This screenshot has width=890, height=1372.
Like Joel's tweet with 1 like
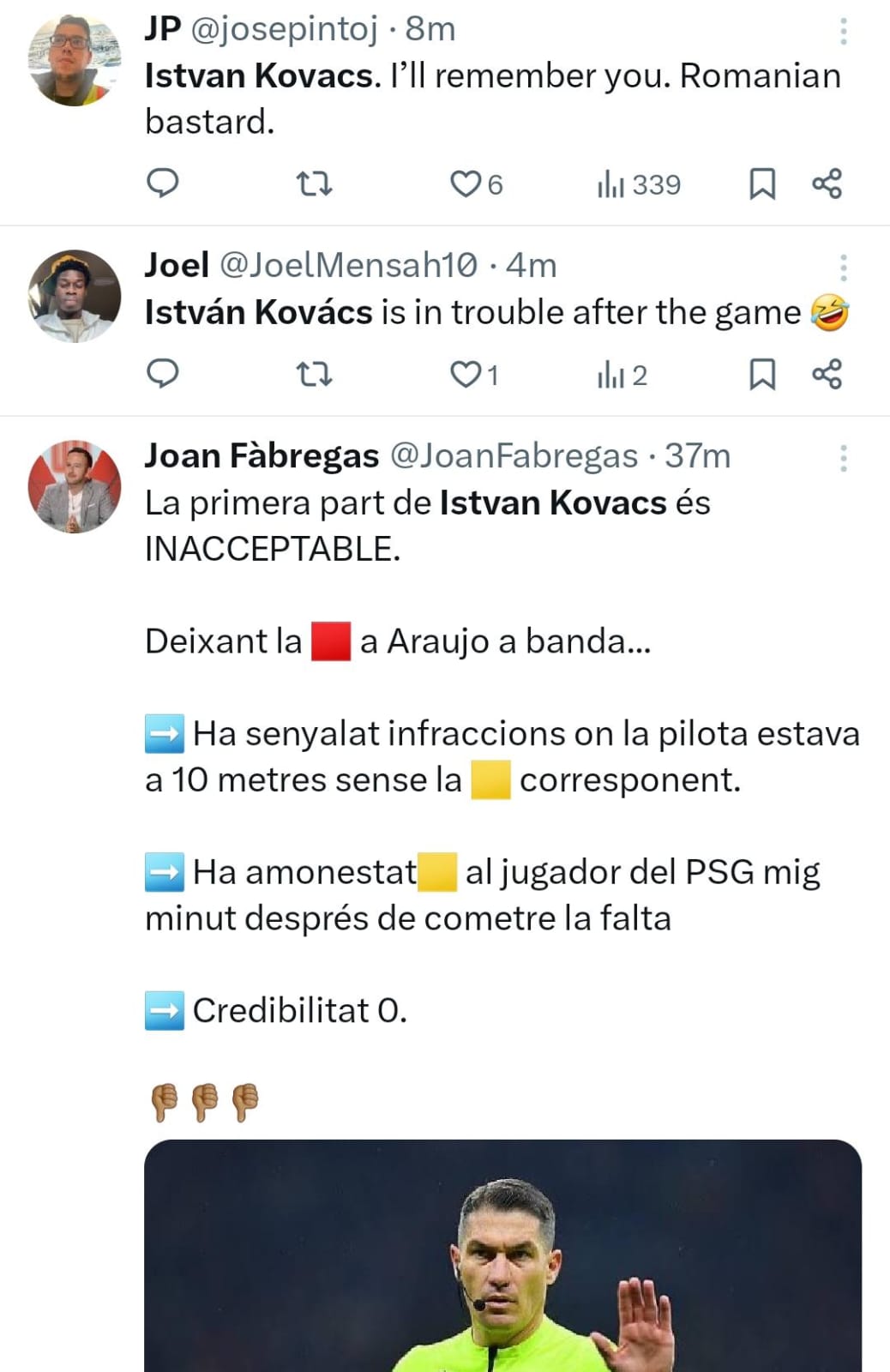pos(466,375)
